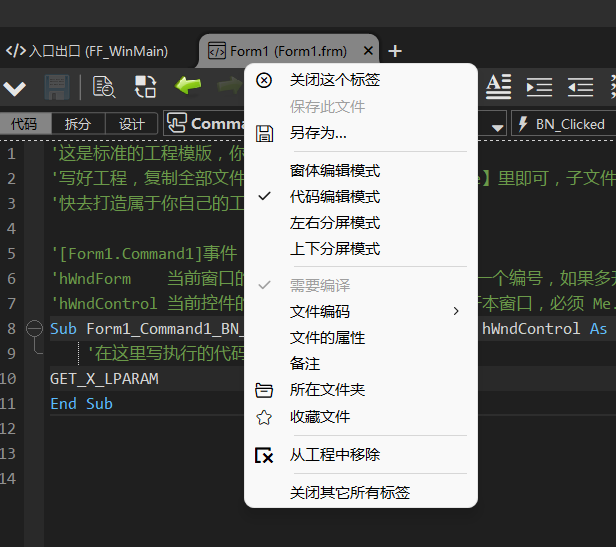Image resolution: width=616 pixels, height=547 pixels.
Task: Click the replace/swap icon in toolbar
Action: point(145,87)
